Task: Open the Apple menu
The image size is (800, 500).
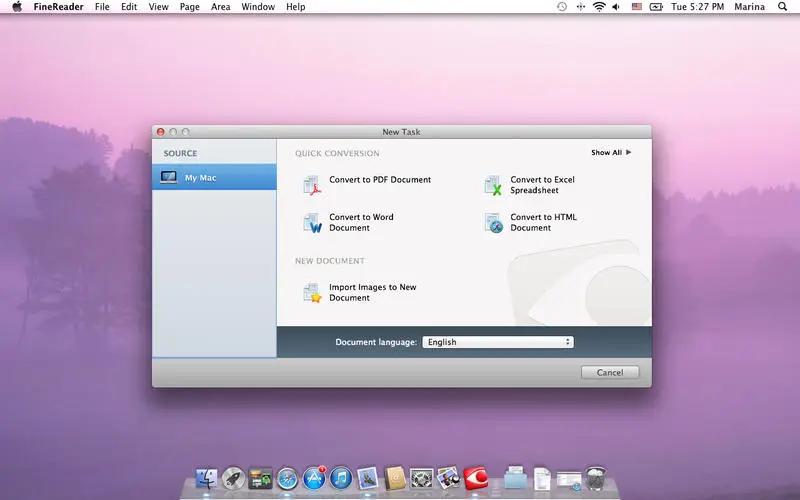Action: pos(17,7)
